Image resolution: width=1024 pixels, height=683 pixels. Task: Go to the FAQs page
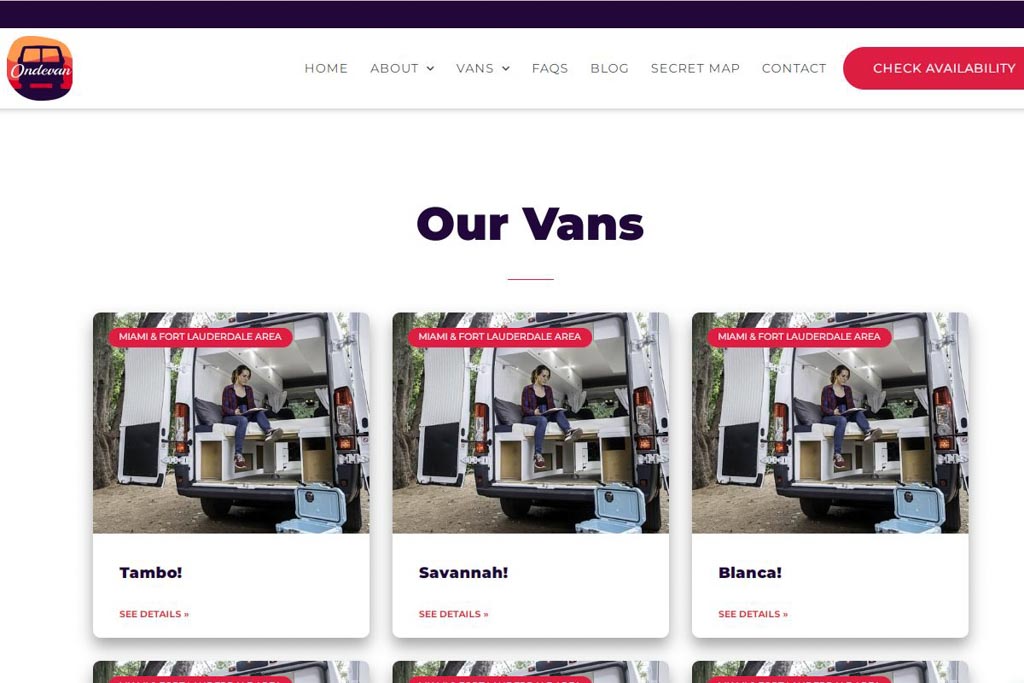pos(550,69)
